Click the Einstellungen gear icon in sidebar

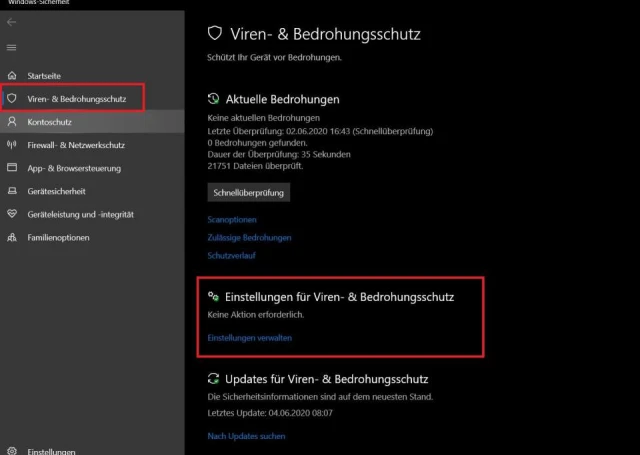(12, 451)
